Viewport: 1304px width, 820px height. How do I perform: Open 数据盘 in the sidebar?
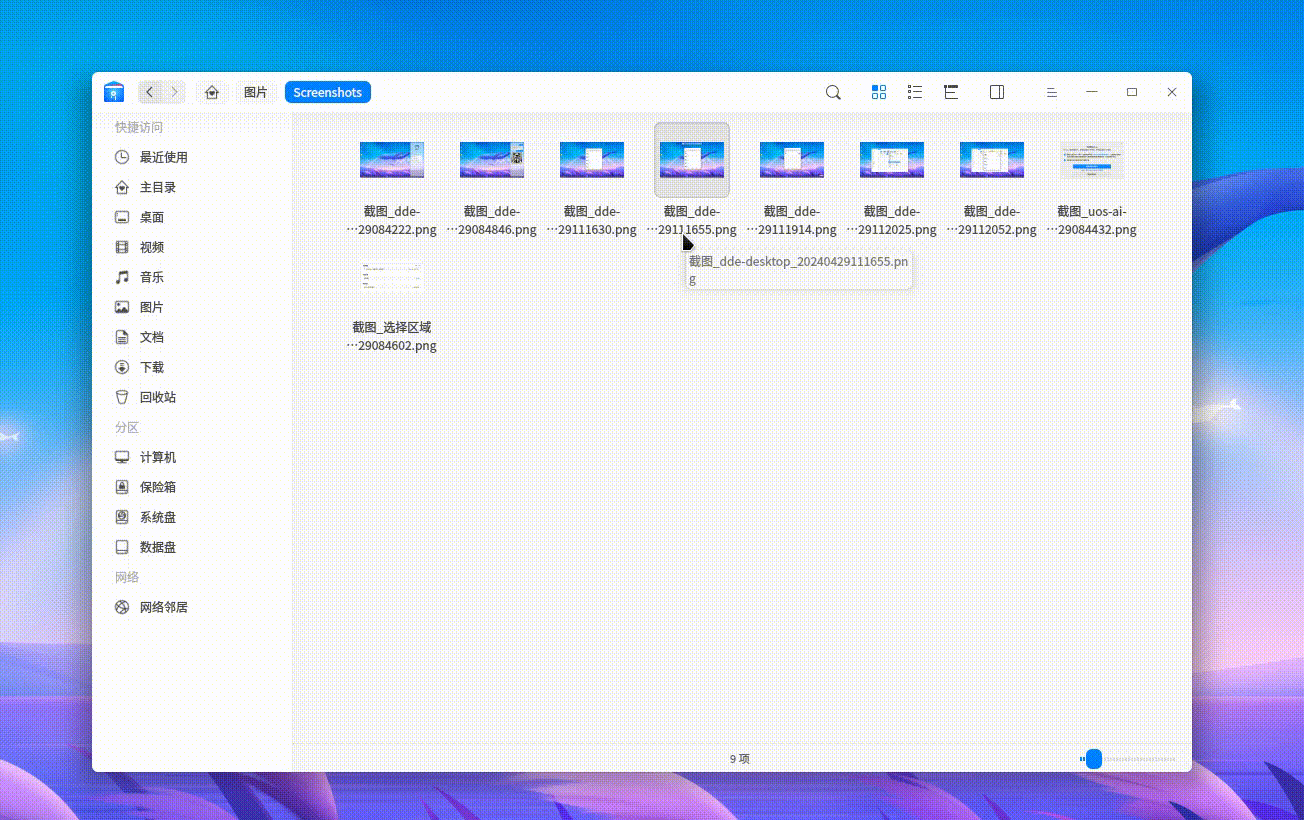click(192, 547)
